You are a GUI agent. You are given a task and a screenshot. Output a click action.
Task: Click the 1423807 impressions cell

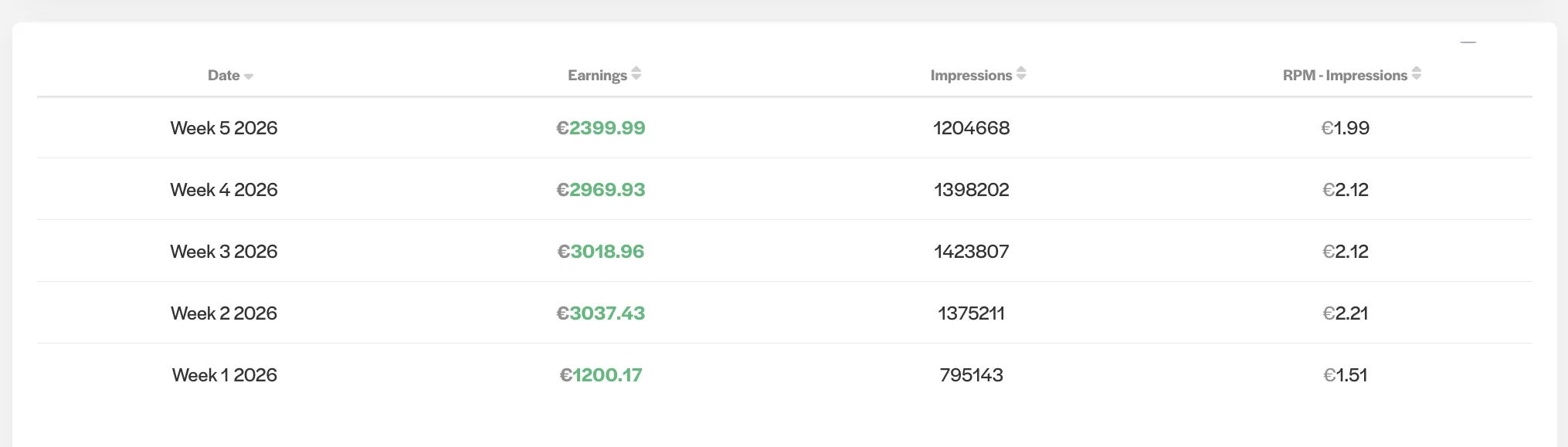point(971,252)
